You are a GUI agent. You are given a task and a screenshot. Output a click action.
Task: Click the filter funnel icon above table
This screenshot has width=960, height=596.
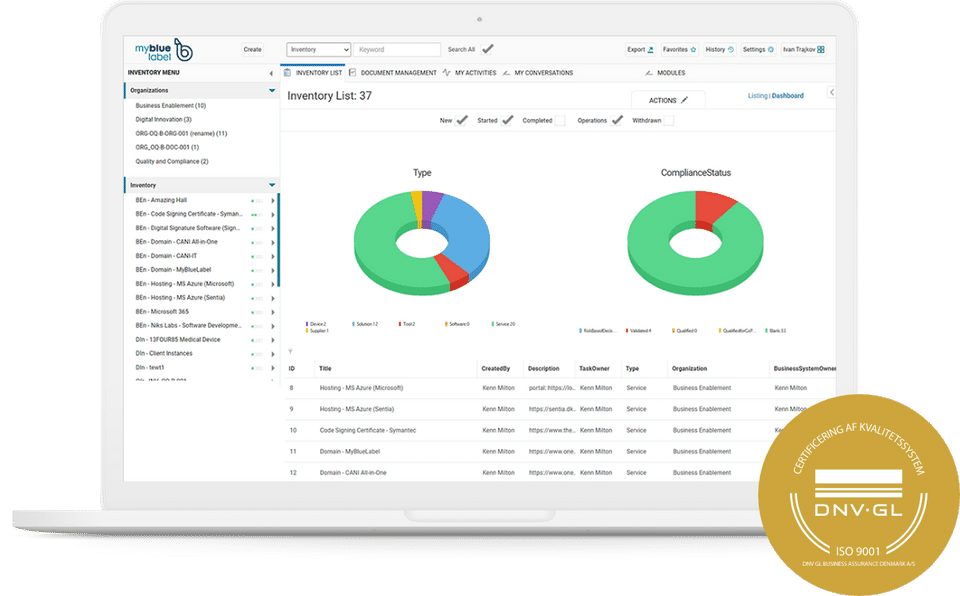(x=290, y=352)
